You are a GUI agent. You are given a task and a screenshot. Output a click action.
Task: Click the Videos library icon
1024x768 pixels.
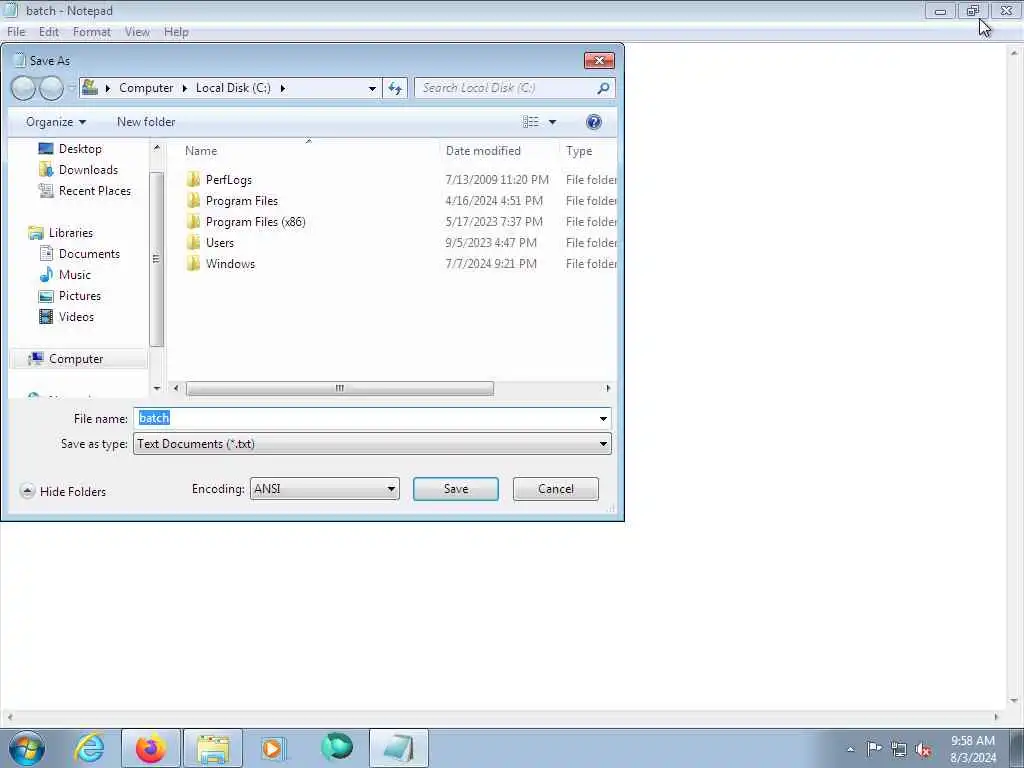pos(46,317)
